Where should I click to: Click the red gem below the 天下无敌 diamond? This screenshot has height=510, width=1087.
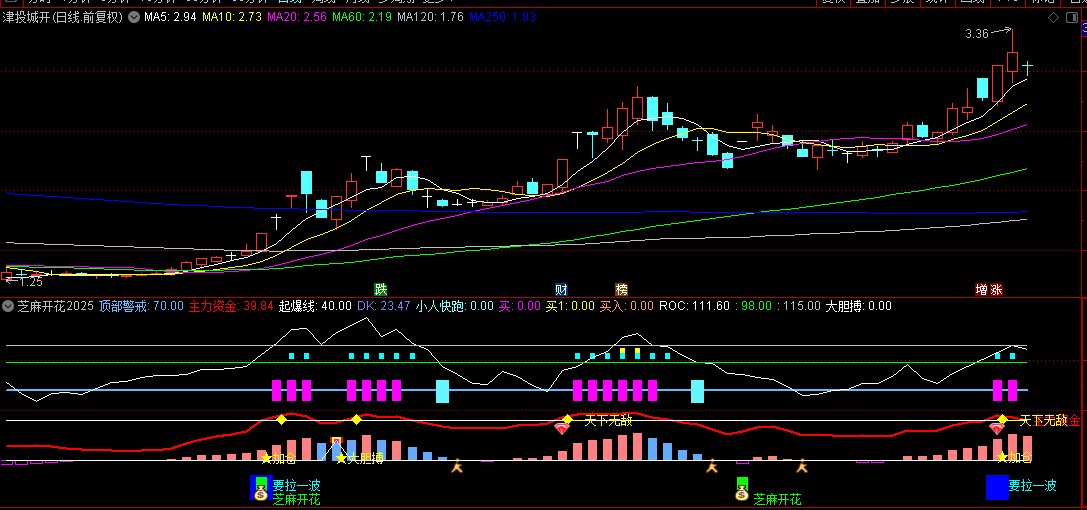[562, 429]
